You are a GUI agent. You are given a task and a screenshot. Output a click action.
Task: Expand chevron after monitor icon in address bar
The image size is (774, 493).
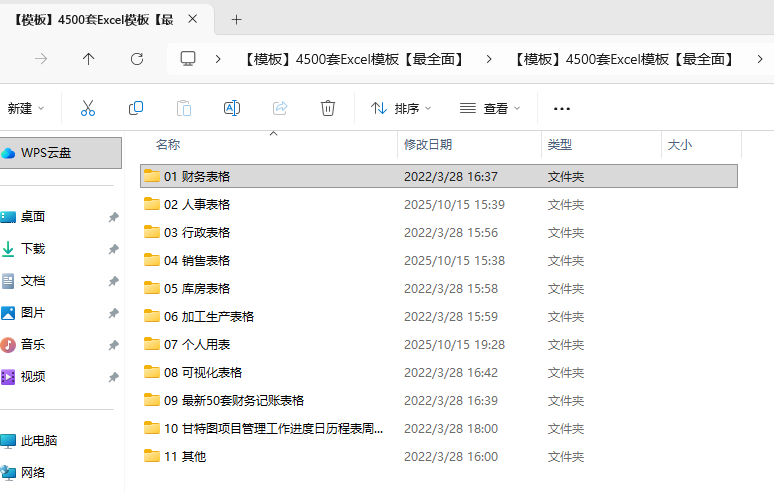[218, 59]
